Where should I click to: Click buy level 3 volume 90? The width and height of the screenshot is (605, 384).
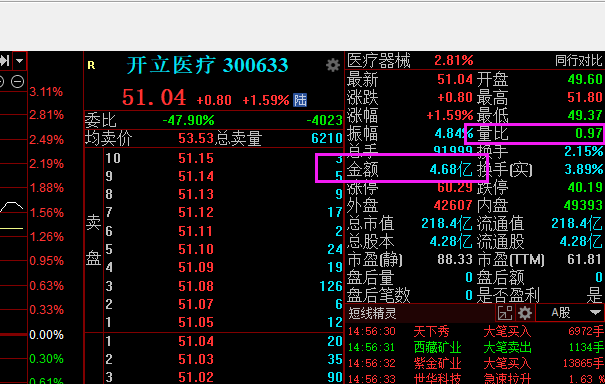tap(335, 377)
